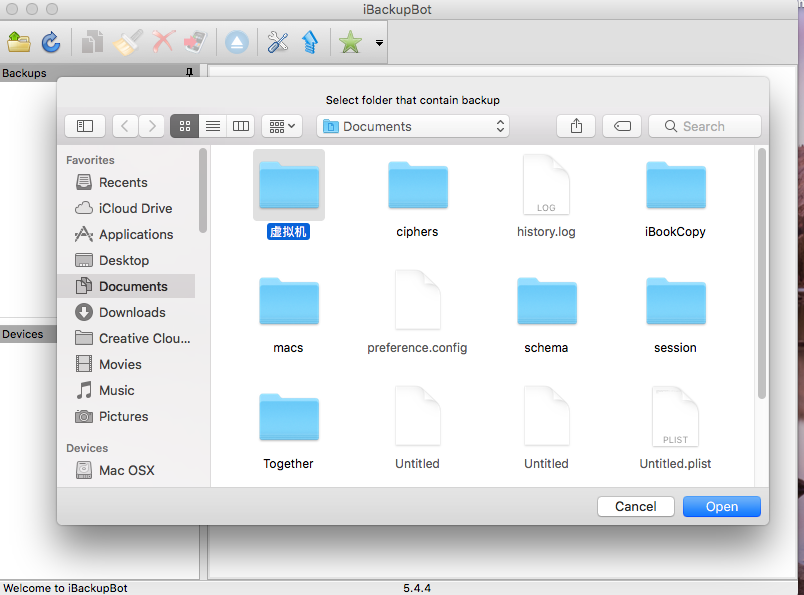Expand the toolbar overflow dropdown arrow
804x595 pixels.
[379, 43]
